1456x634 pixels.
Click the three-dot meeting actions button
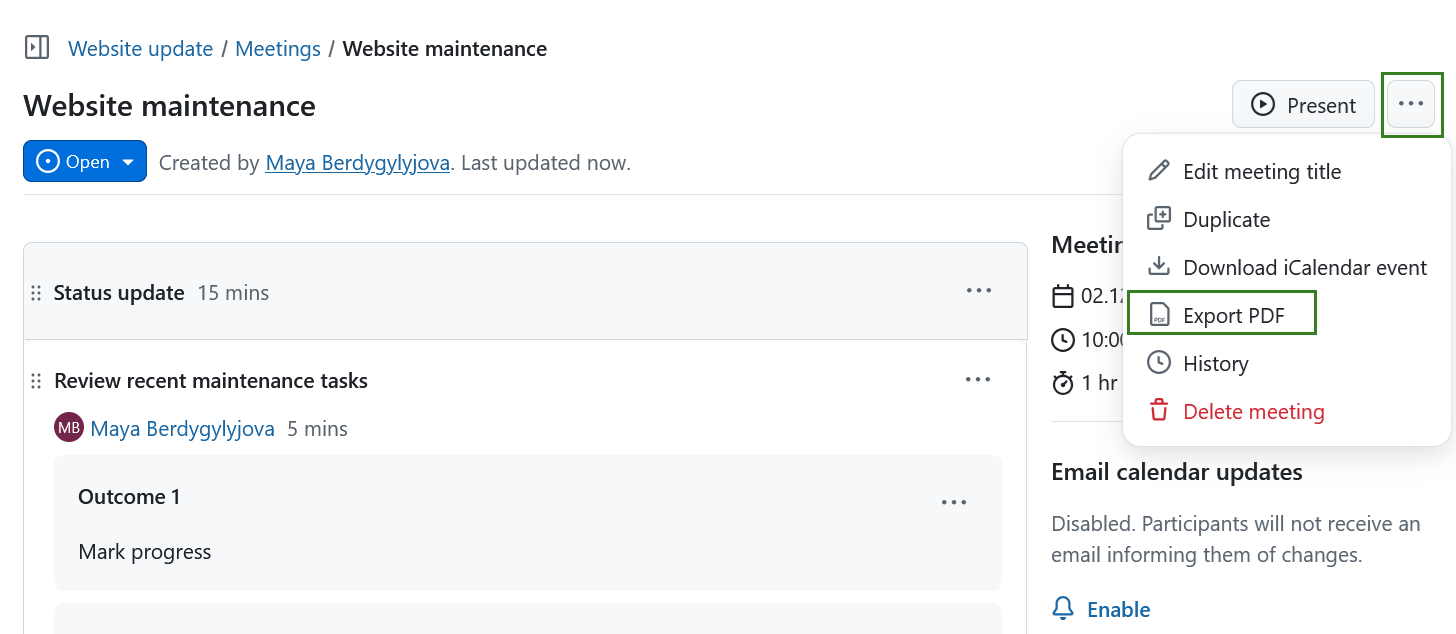click(x=1411, y=104)
